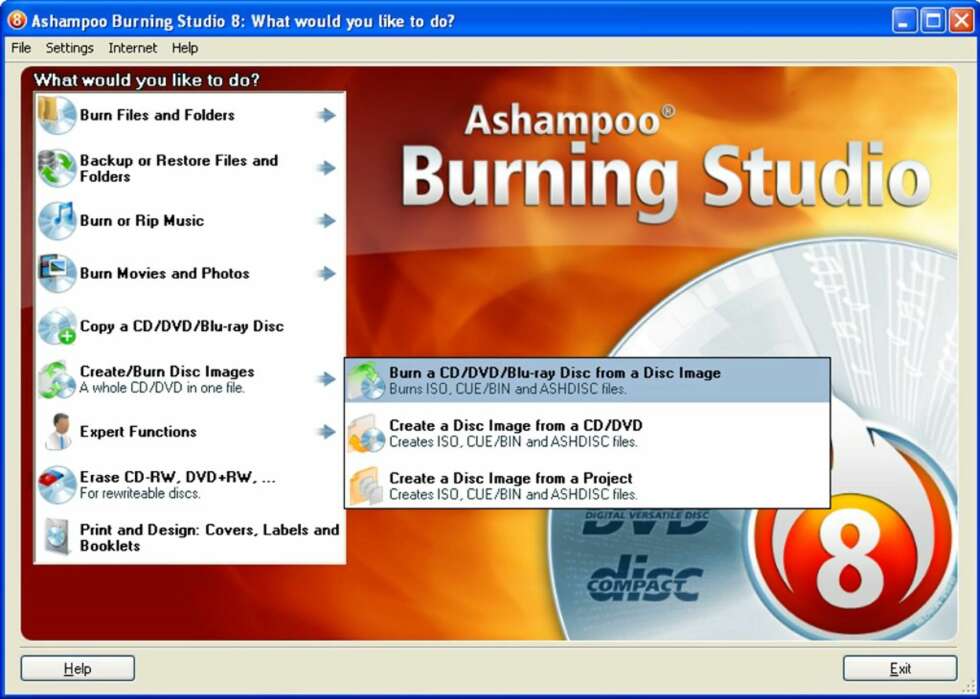The image size is (980, 699).
Task: Choose Print and Design: Covers, Labels and Booklets
Action: pyautogui.click(x=209, y=538)
